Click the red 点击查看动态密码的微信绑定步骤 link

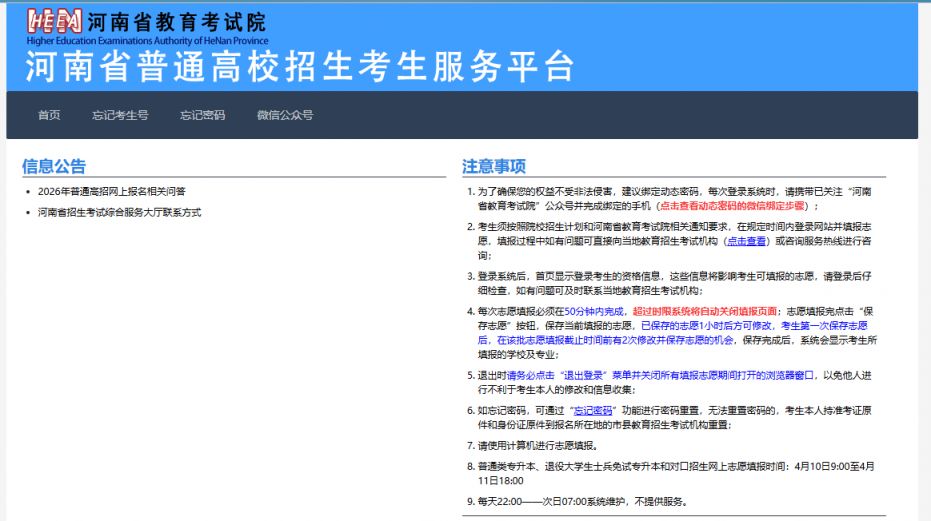pos(732,206)
